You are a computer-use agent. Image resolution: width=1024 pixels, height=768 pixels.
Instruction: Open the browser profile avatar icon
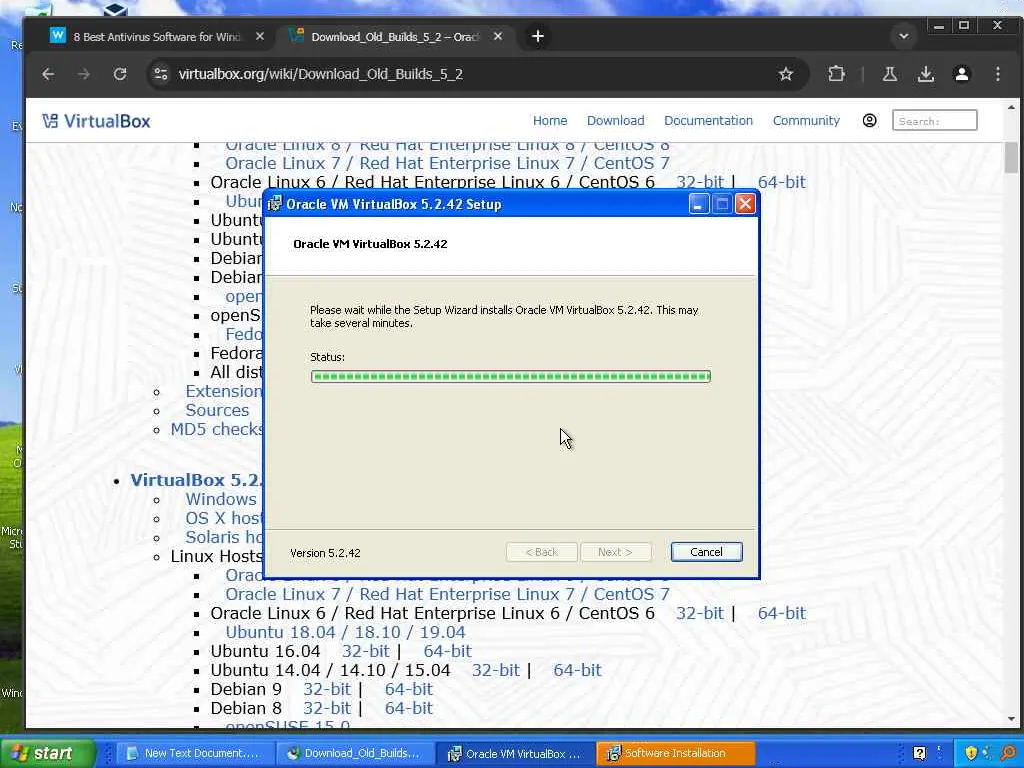[961, 74]
